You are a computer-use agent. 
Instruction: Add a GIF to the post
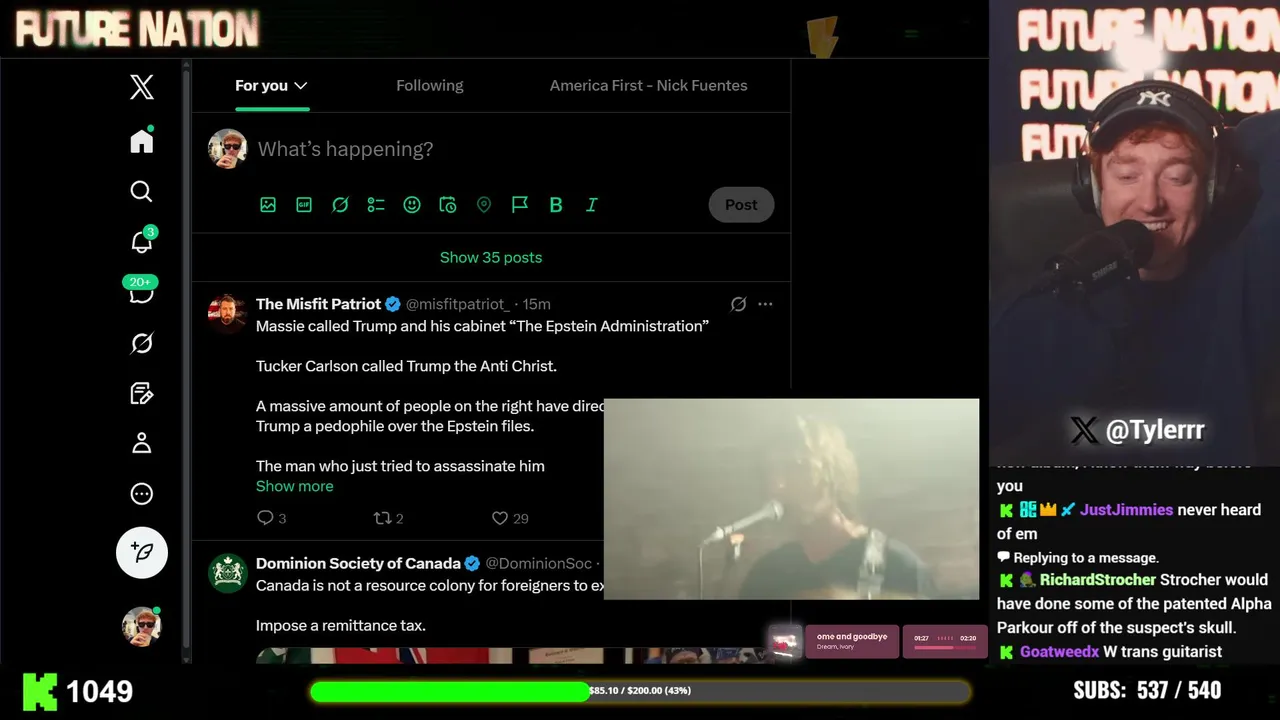304,204
